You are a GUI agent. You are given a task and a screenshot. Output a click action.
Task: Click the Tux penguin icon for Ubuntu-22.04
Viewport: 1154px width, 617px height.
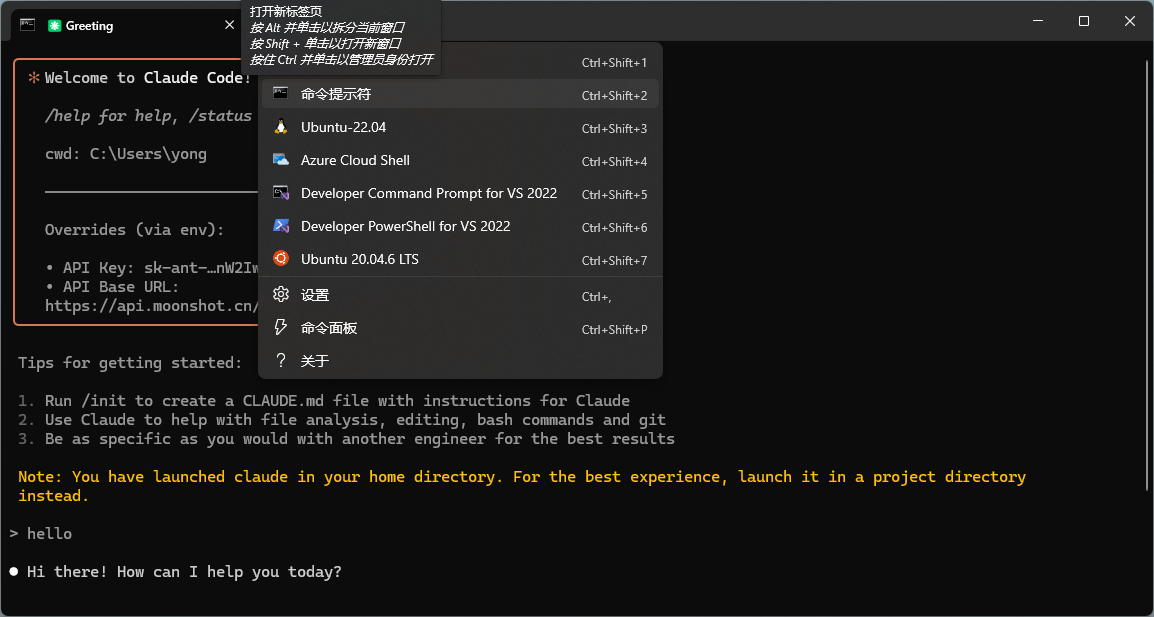point(280,127)
